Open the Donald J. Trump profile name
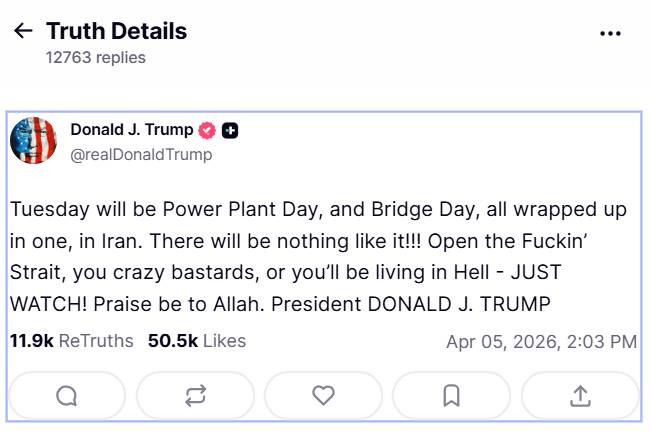 pyautogui.click(x=132, y=130)
